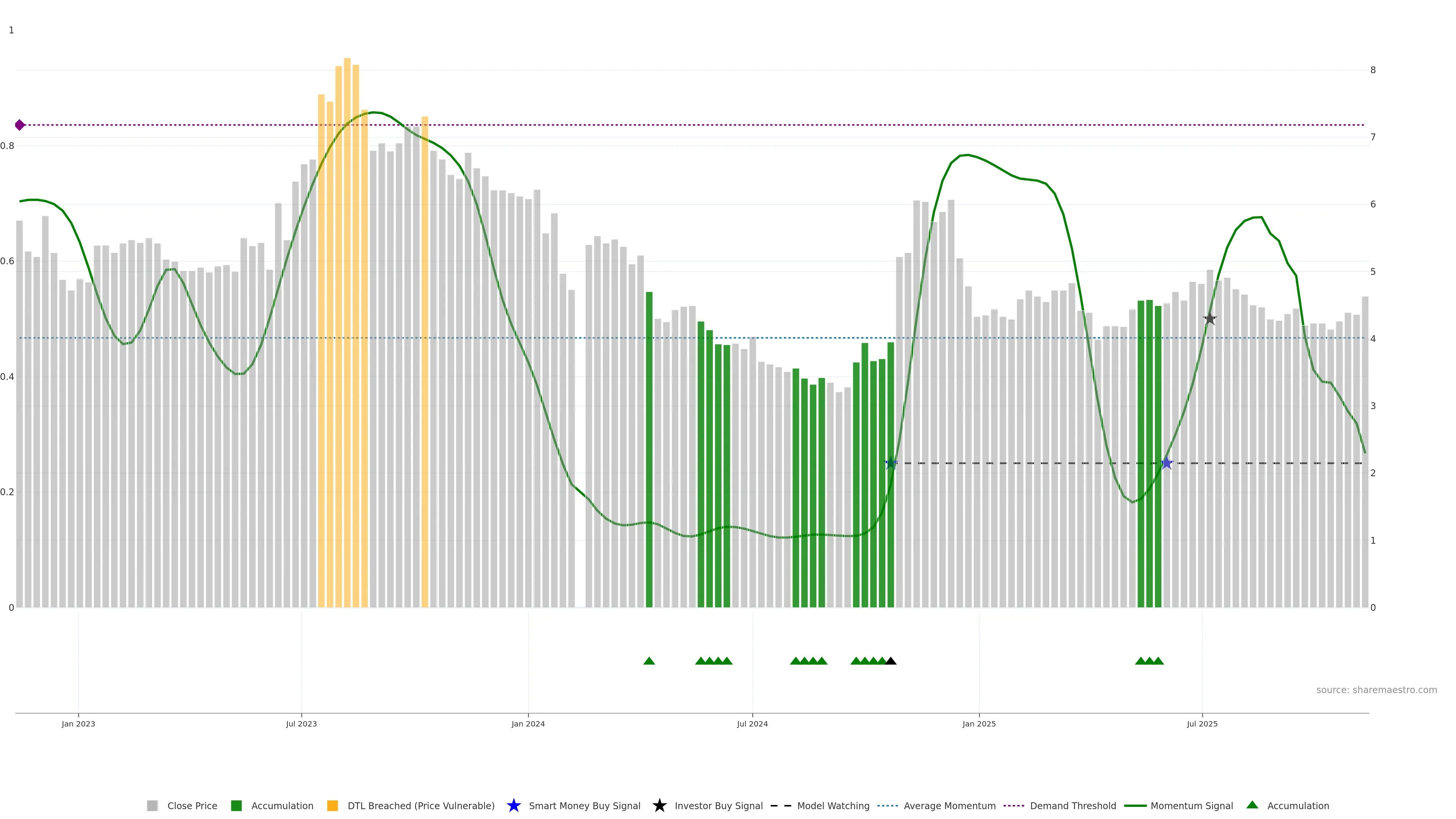1456x819 pixels.
Task: Toggle Momentum Signal legend entry
Action: [1191, 805]
